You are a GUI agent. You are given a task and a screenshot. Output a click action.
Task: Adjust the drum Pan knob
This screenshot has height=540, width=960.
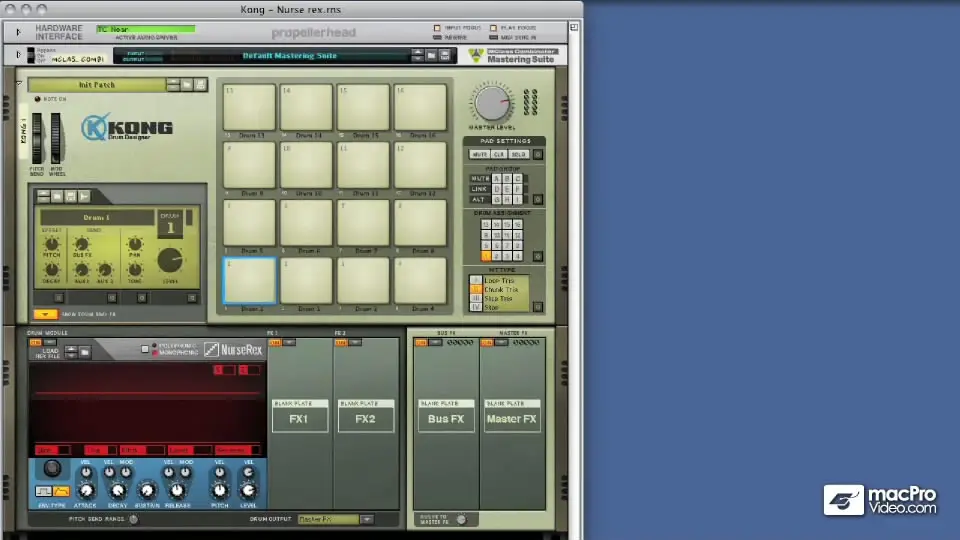pyautogui.click(x=135, y=244)
